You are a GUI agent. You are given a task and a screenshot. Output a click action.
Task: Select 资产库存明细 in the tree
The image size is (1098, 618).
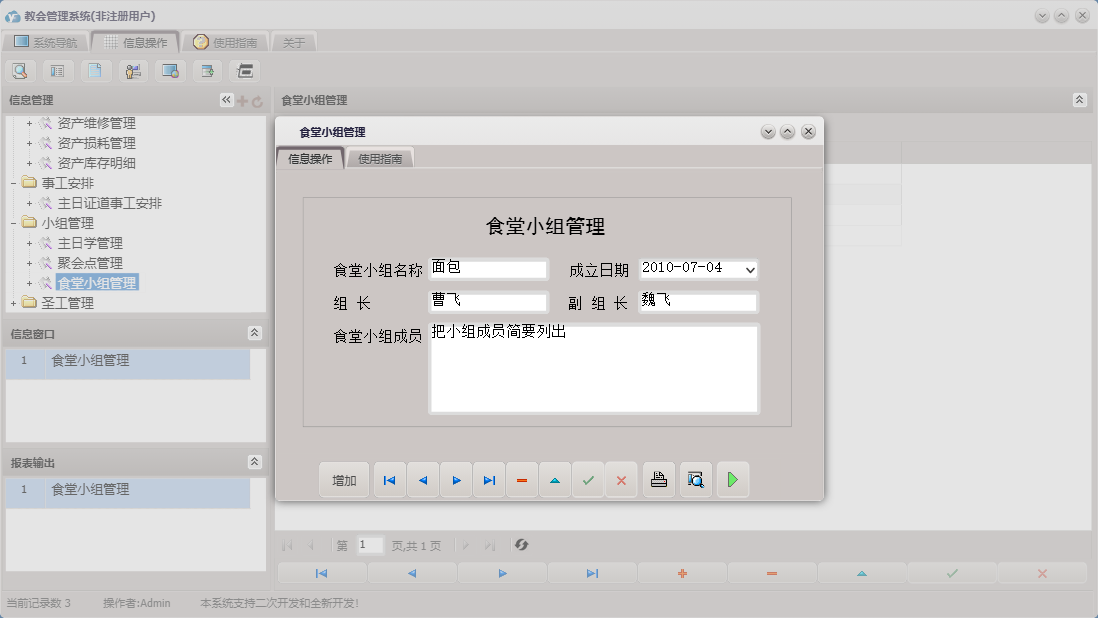tap(97, 163)
